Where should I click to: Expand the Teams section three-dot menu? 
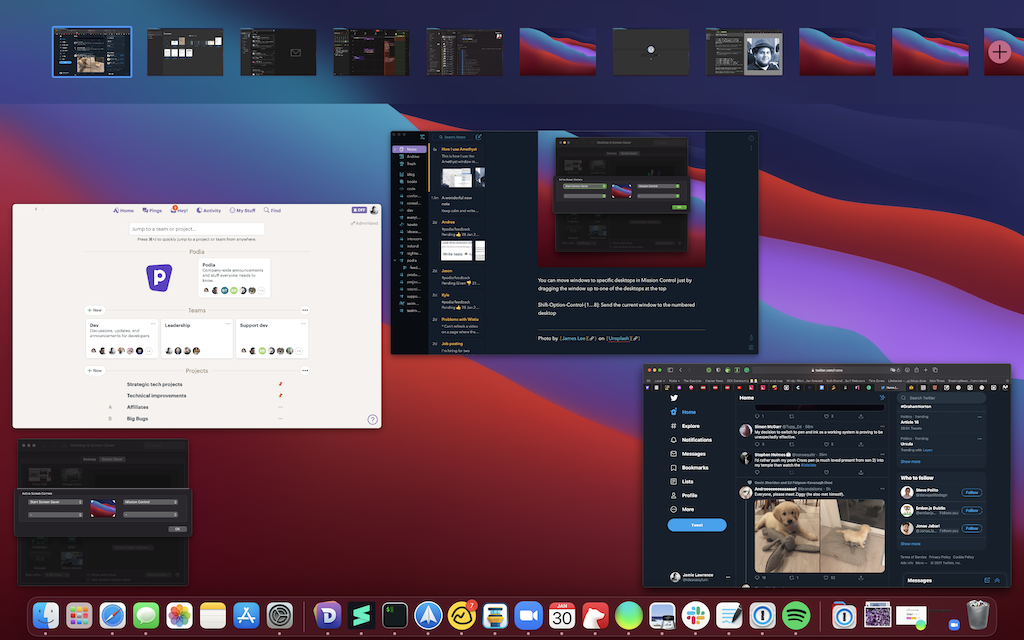305,311
